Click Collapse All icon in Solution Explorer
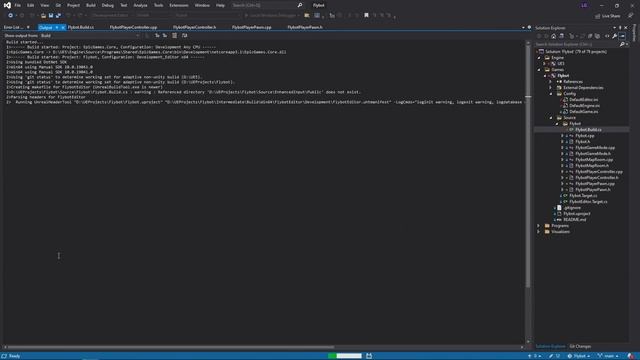 [x=590, y=36]
